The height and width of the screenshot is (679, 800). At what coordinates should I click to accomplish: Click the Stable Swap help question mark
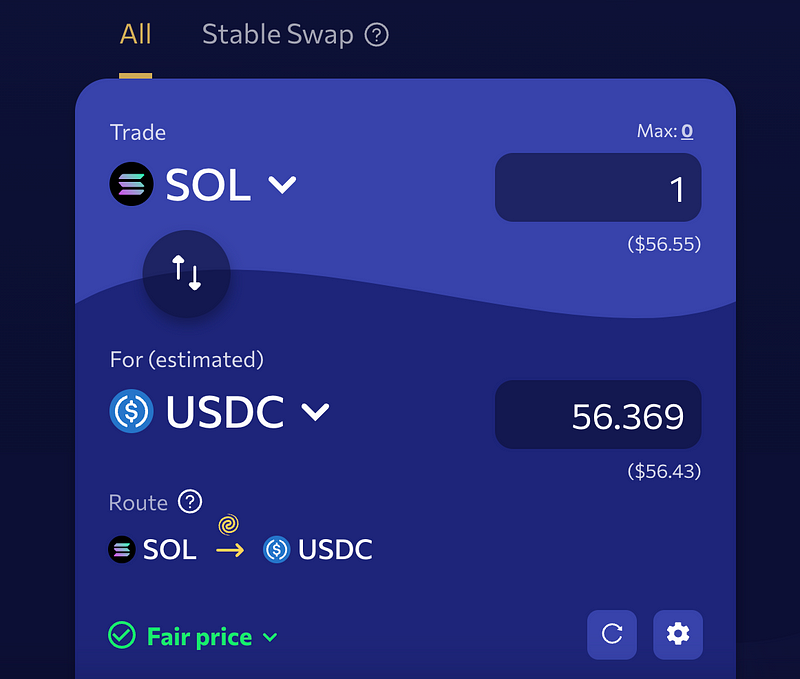(x=377, y=35)
